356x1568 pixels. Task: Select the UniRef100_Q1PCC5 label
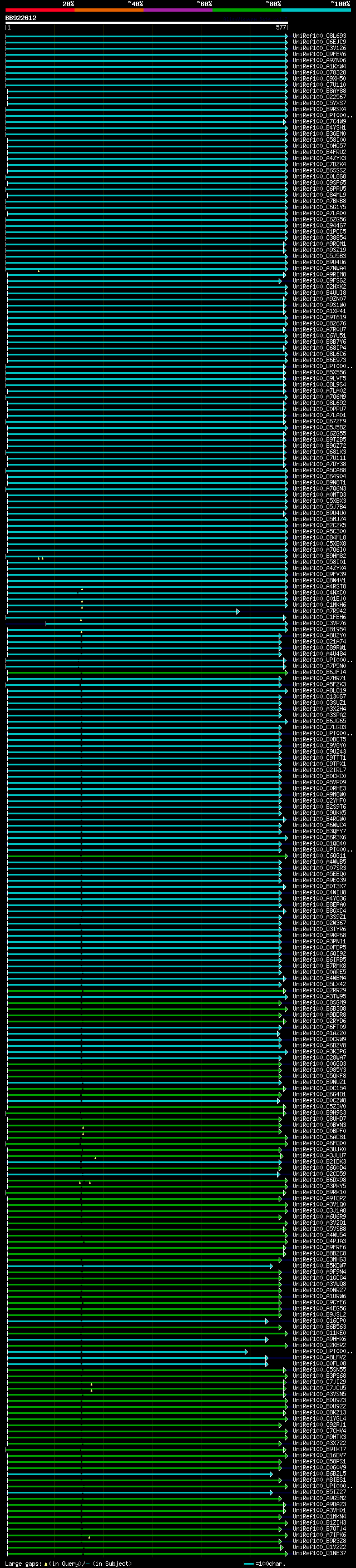pos(319,231)
